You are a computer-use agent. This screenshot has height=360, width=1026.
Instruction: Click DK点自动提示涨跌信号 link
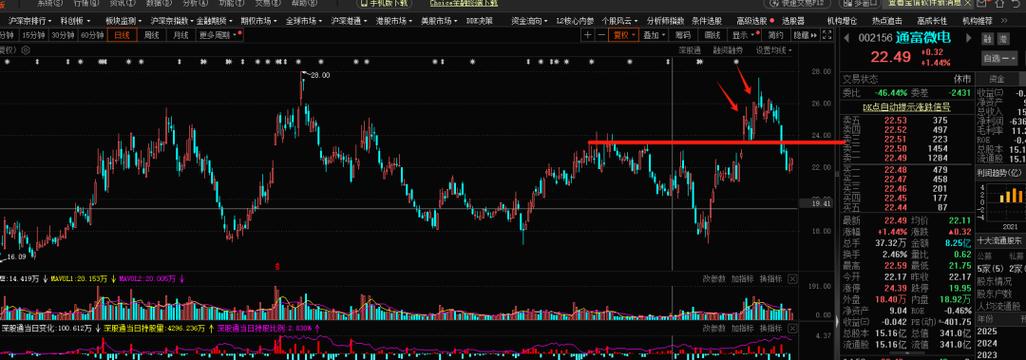(x=906, y=107)
